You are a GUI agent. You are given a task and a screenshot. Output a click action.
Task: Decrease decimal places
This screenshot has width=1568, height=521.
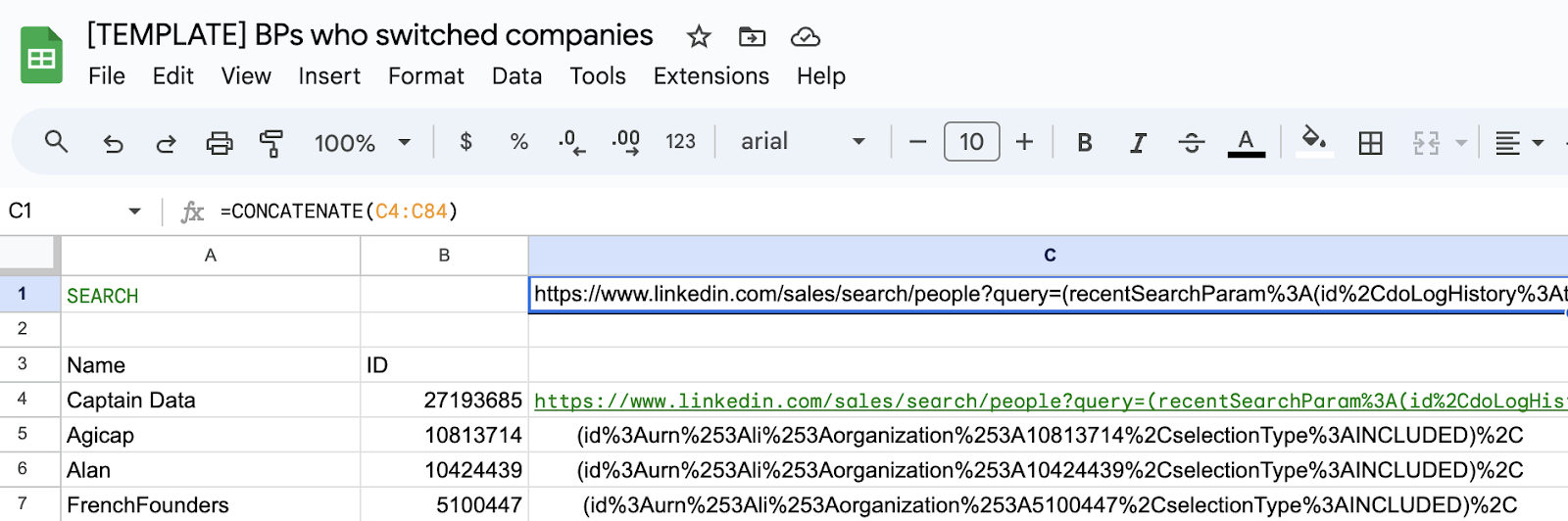pos(571,143)
